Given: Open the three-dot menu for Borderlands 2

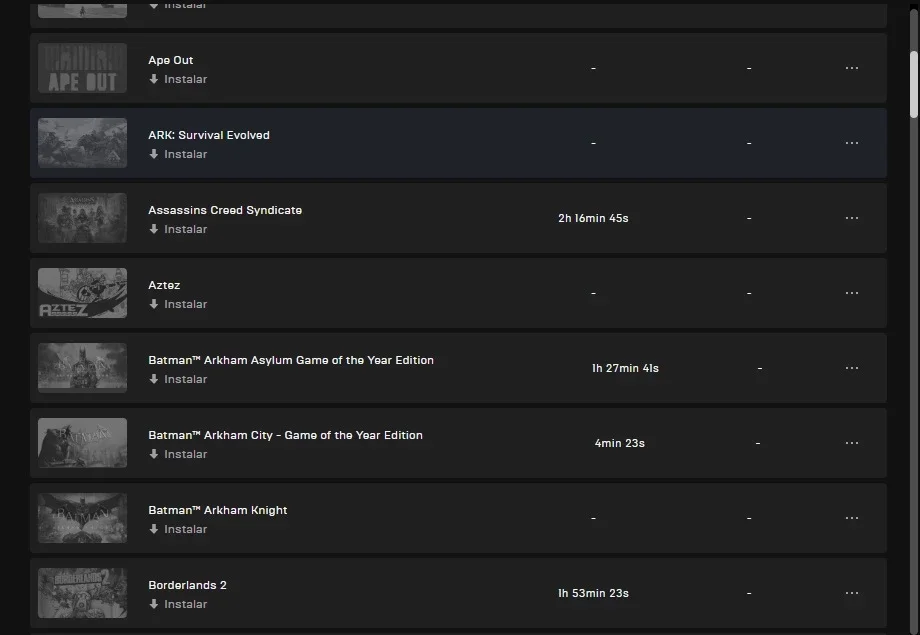Looking at the screenshot, I should pyautogui.click(x=851, y=593).
